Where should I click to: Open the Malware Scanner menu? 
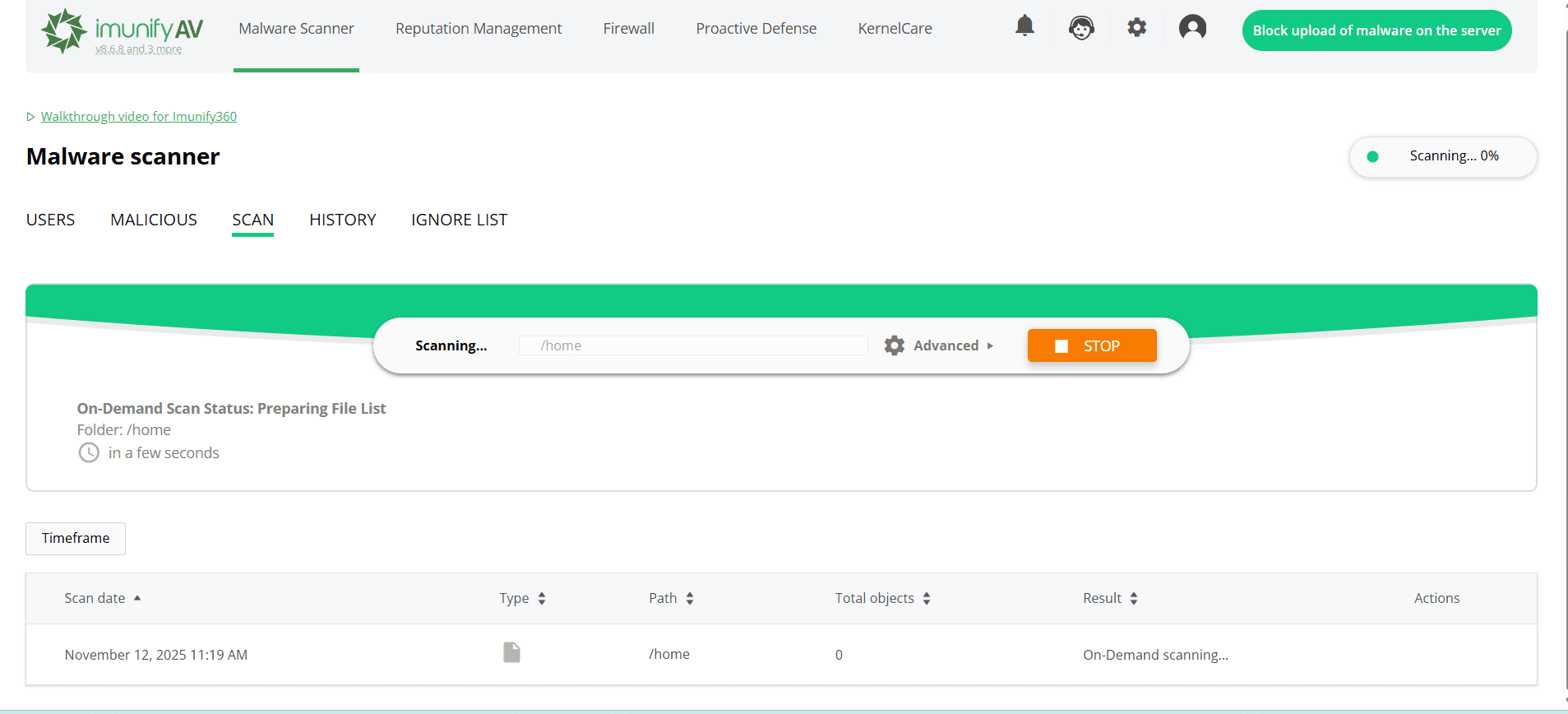296,29
